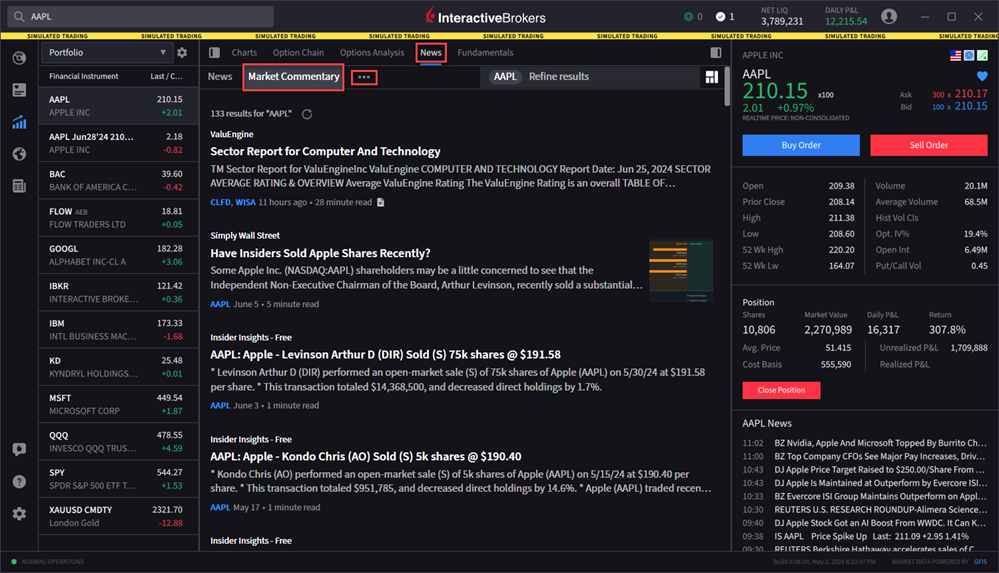Viewport: 999px width, 573px height.
Task: Switch to the Options Analysis tab
Action: (371, 53)
